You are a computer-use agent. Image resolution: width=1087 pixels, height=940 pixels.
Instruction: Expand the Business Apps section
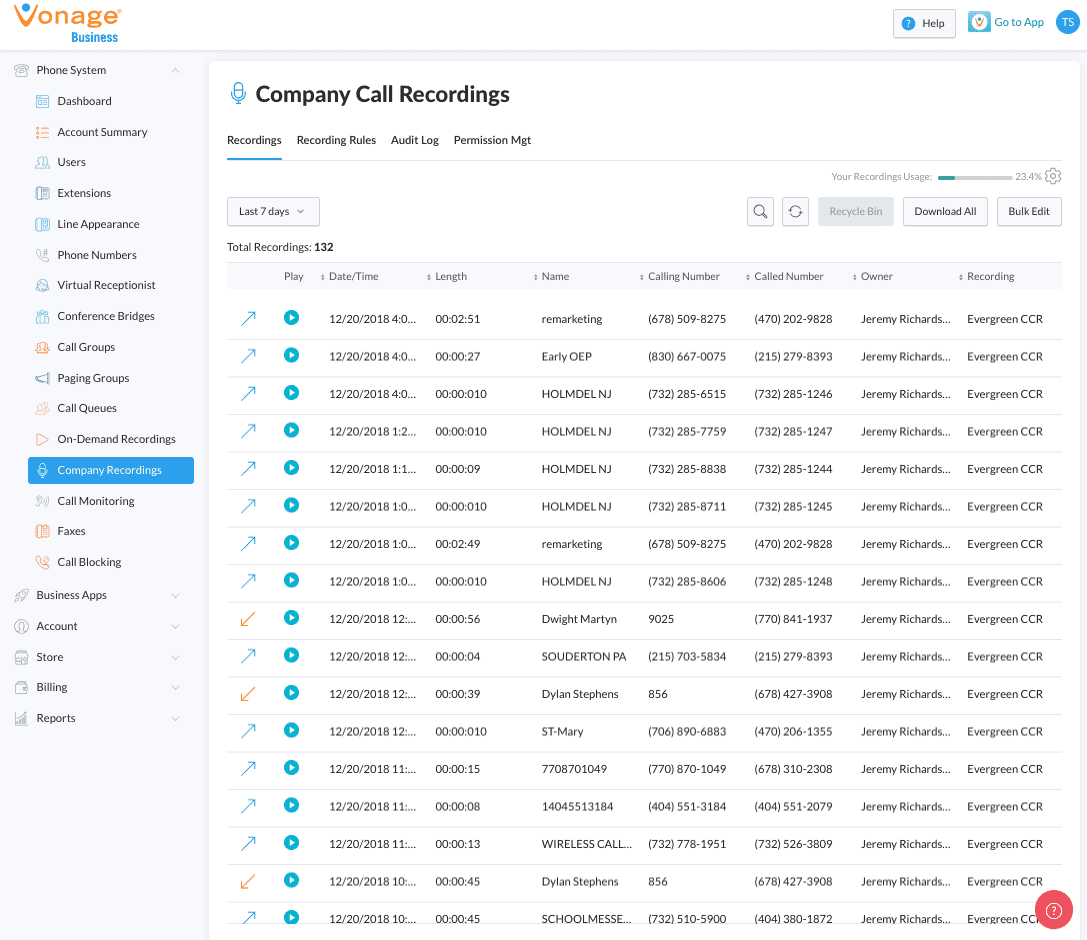pyautogui.click(x=175, y=595)
